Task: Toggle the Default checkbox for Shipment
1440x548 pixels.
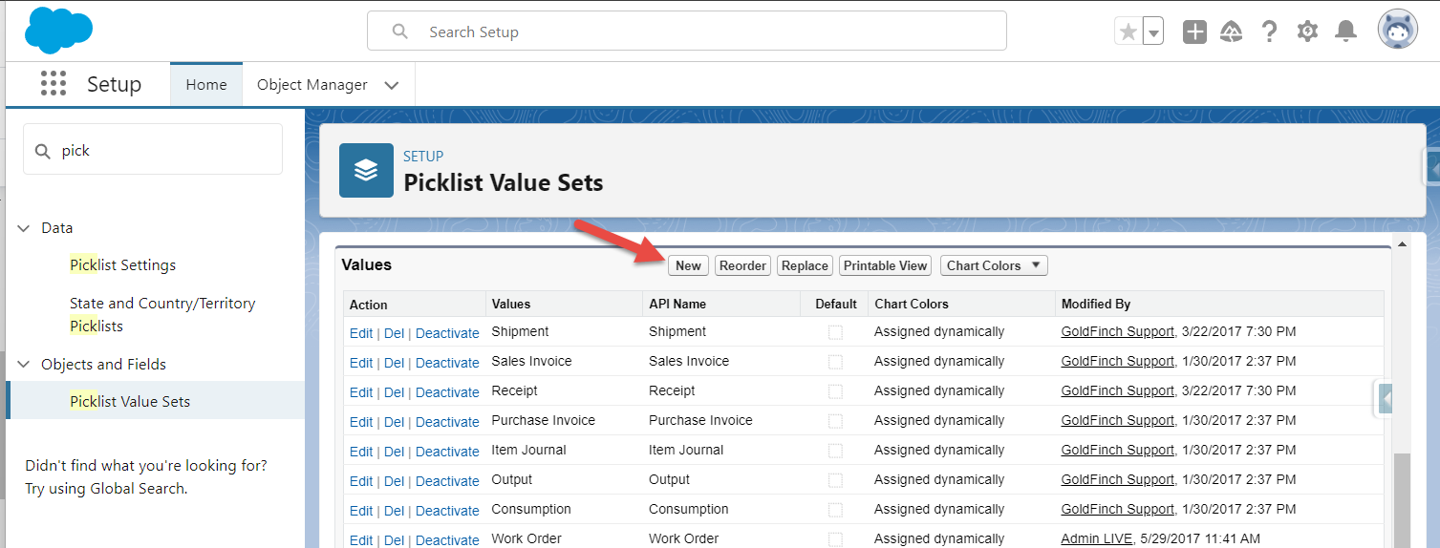Action: [x=835, y=332]
